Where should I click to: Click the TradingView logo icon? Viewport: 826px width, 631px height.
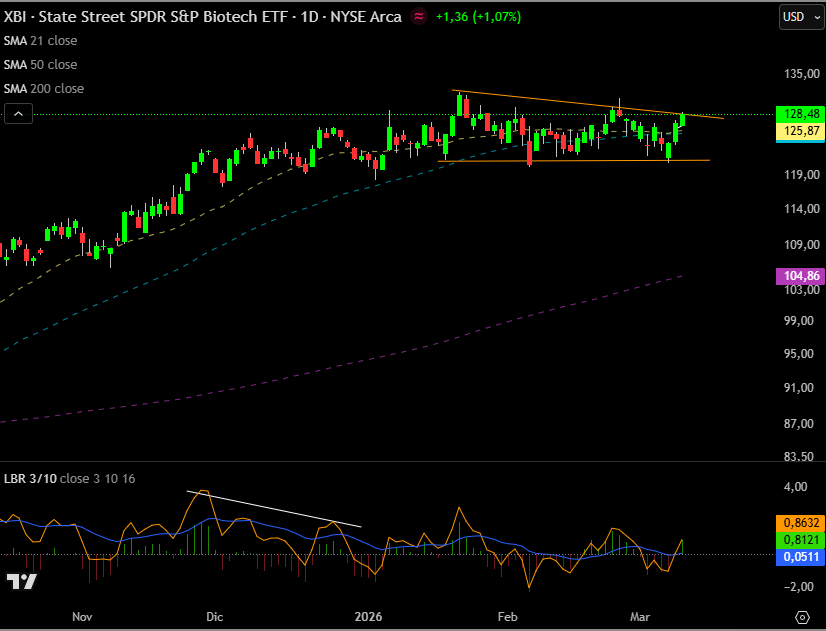click(21, 582)
